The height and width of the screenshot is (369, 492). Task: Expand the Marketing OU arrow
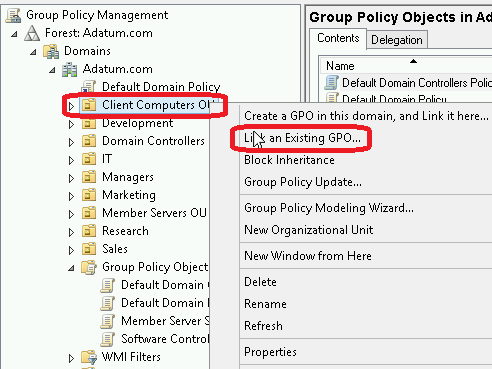pyautogui.click(x=71, y=196)
